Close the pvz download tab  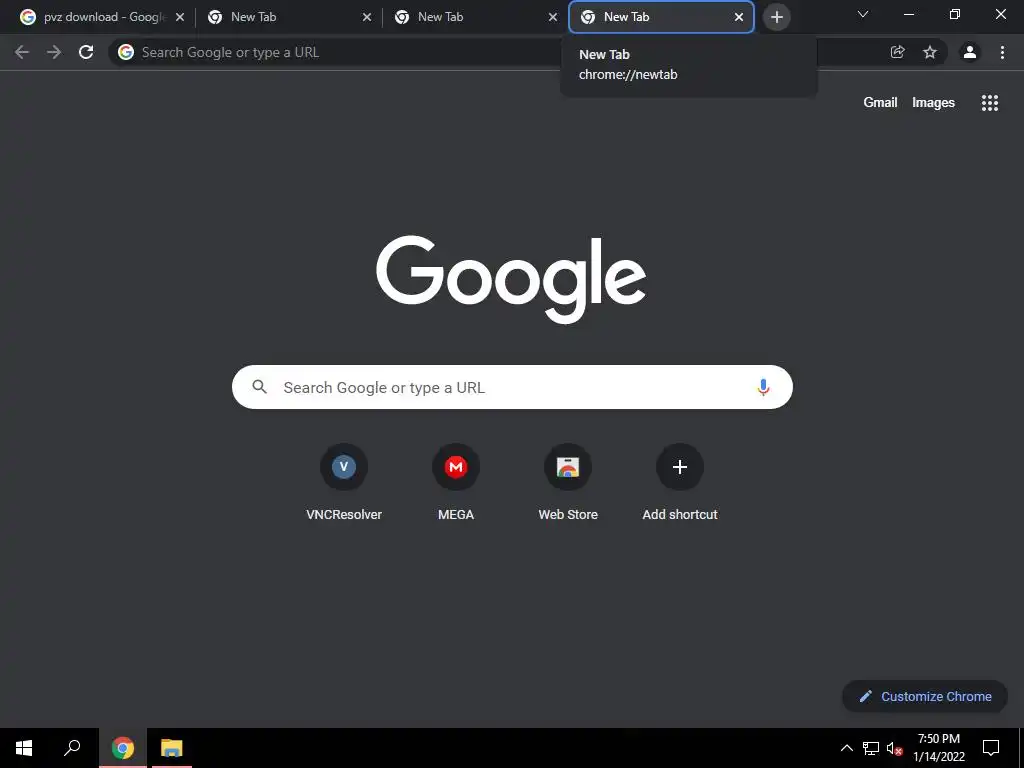pos(180,17)
